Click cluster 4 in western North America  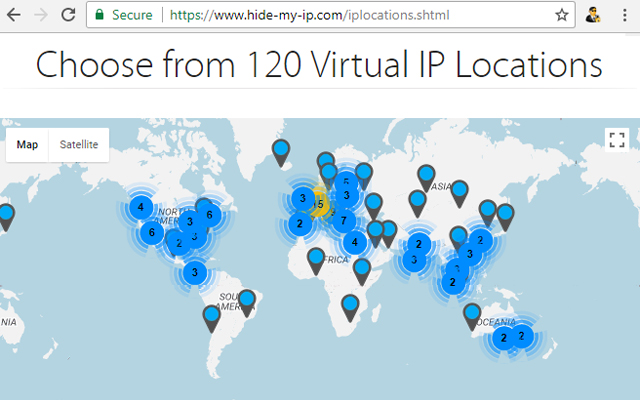tap(141, 208)
